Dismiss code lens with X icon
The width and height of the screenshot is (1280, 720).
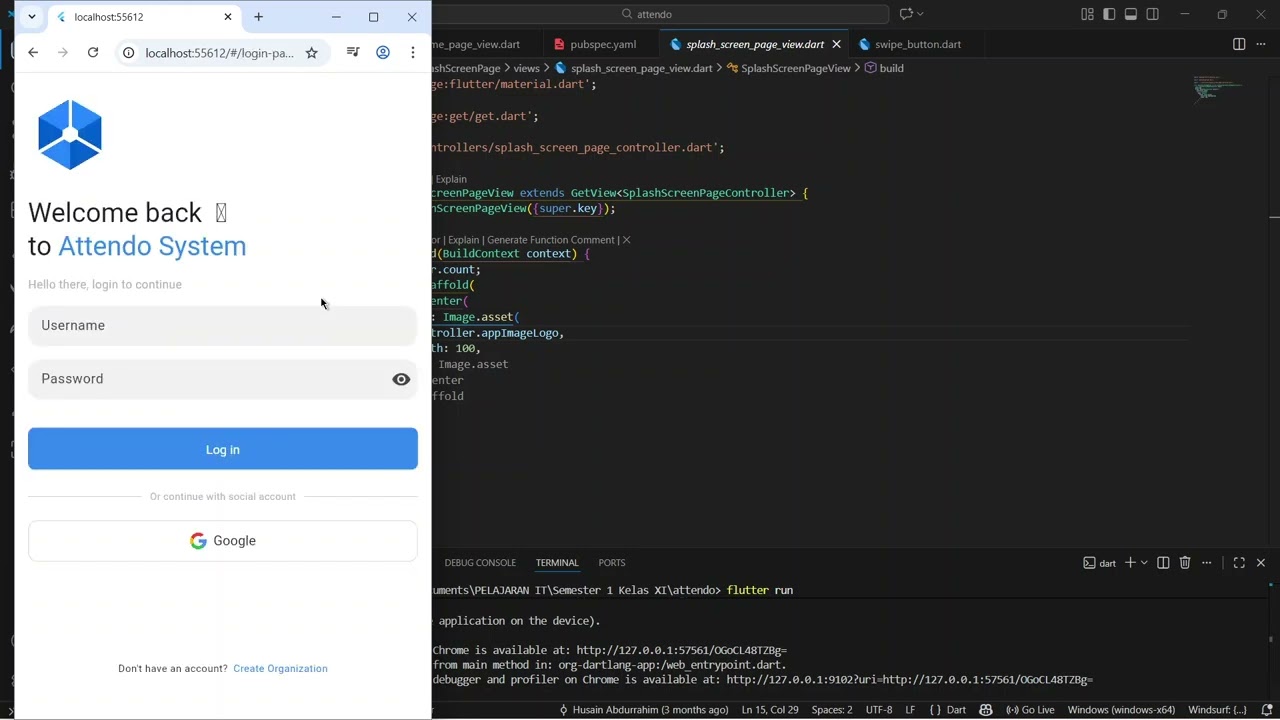tap(626, 240)
